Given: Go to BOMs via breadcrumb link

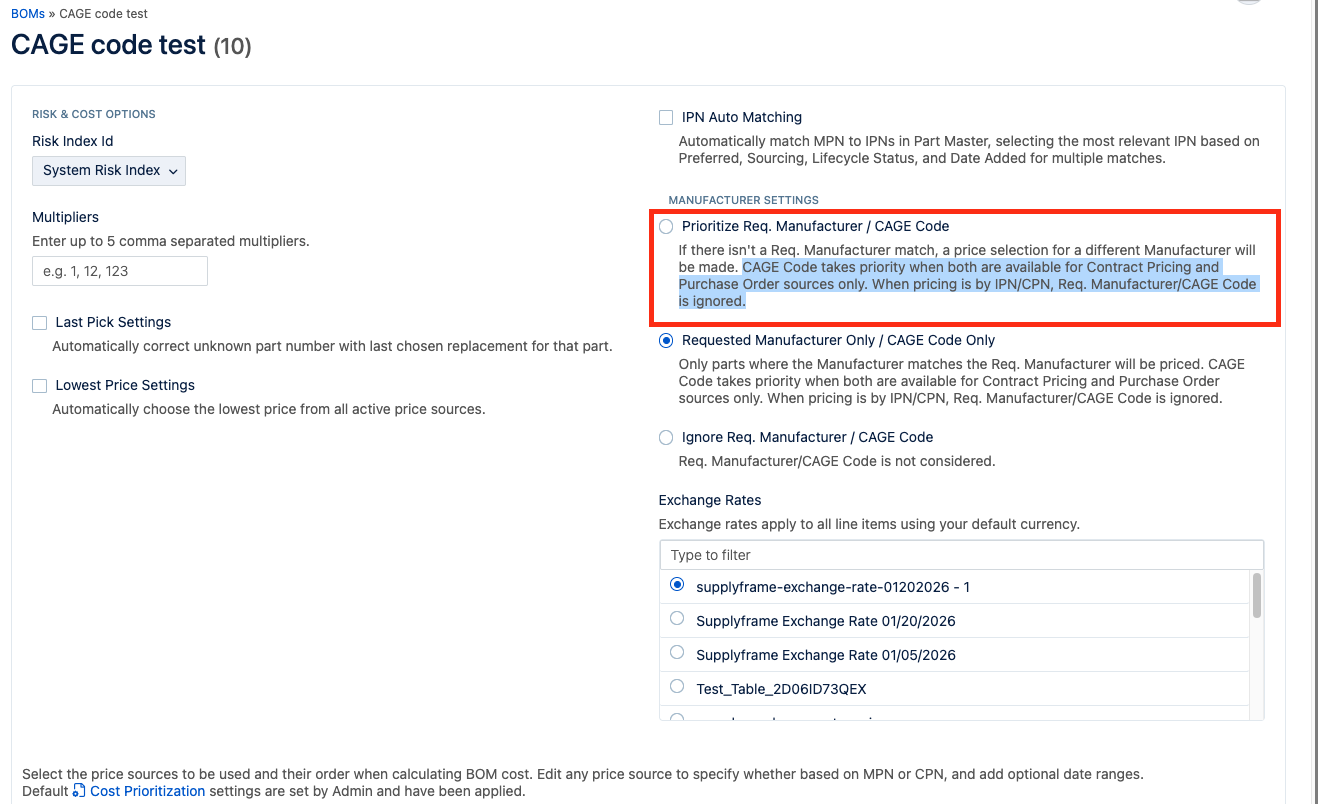Looking at the screenshot, I should [27, 14].
